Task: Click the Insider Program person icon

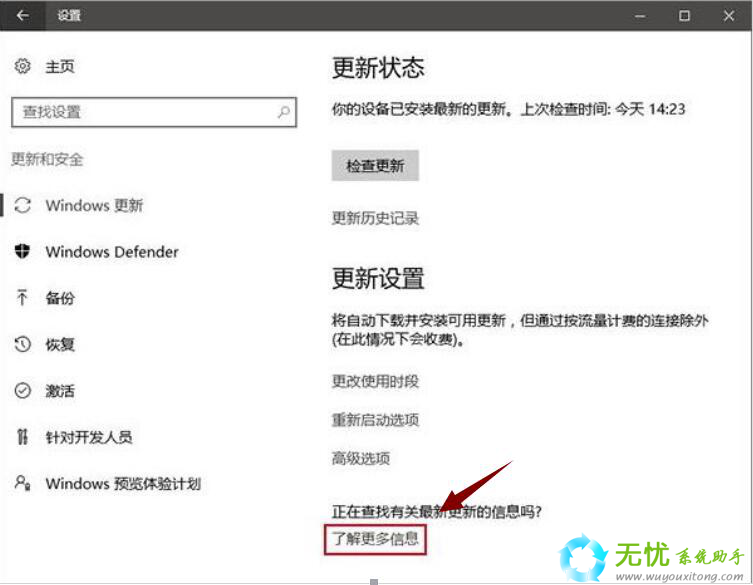Action: coord(22,483)
